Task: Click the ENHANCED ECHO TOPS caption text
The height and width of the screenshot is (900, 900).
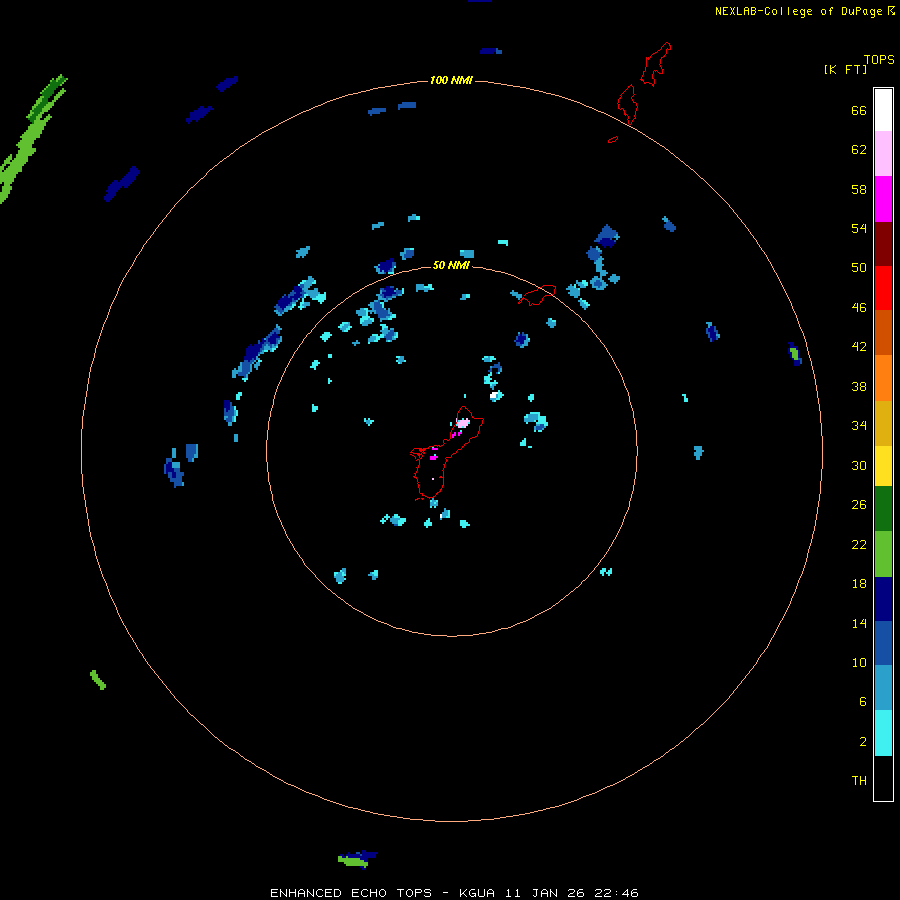Action: [454, 893]
